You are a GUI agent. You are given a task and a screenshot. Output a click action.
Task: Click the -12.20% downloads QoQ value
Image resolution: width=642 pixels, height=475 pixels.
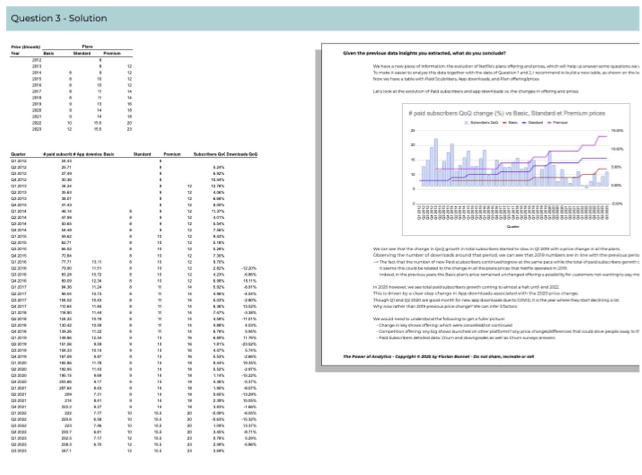(249, 268)
